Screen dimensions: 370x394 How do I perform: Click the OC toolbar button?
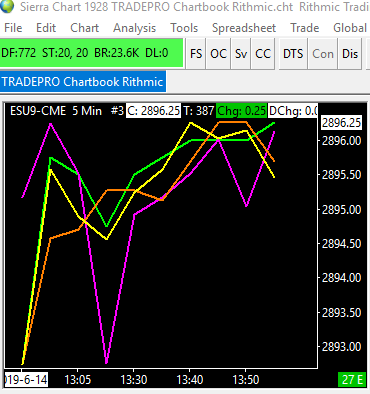(218, 54)
